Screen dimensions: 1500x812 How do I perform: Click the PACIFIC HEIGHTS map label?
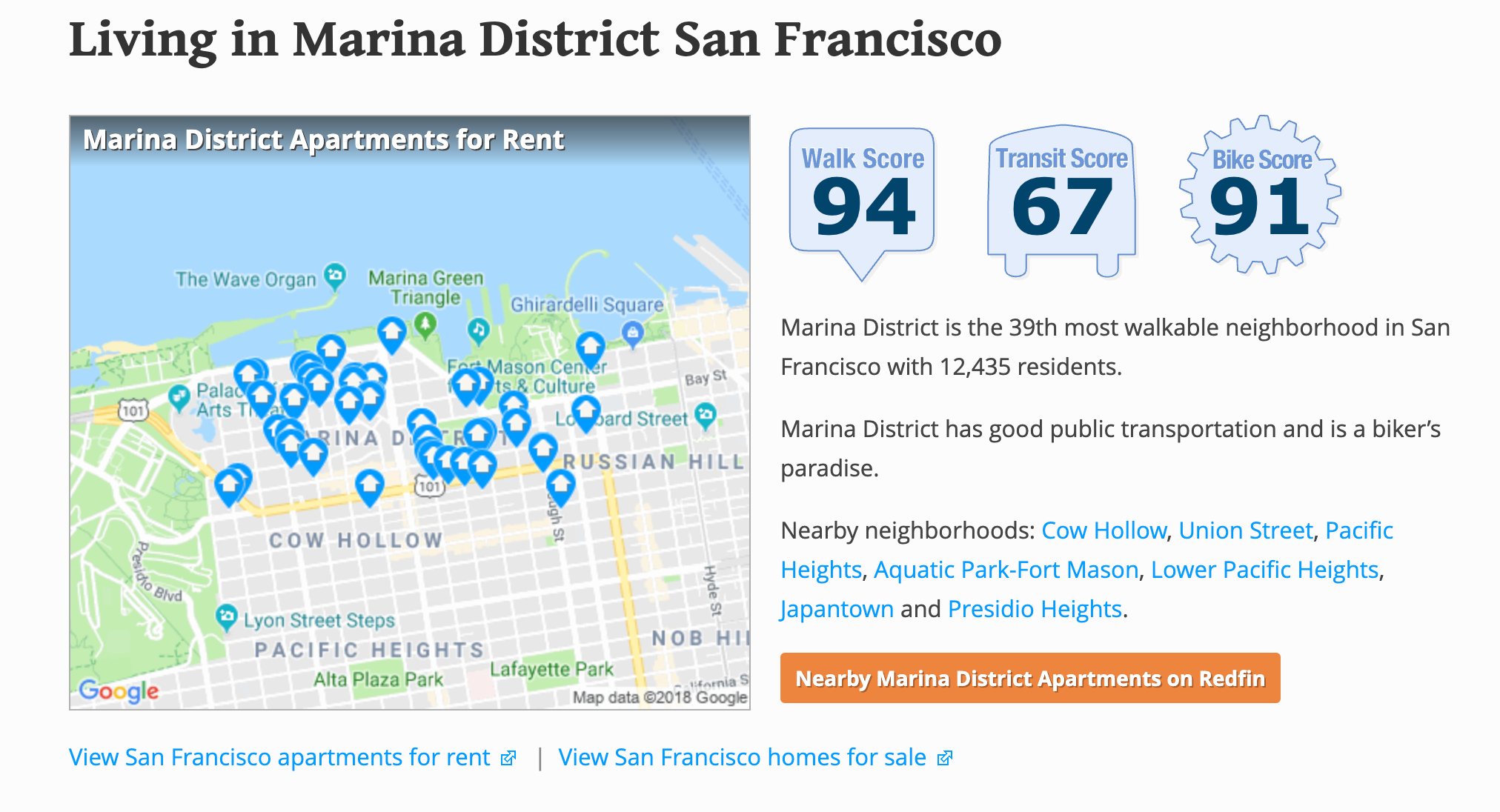coord(369,650)
